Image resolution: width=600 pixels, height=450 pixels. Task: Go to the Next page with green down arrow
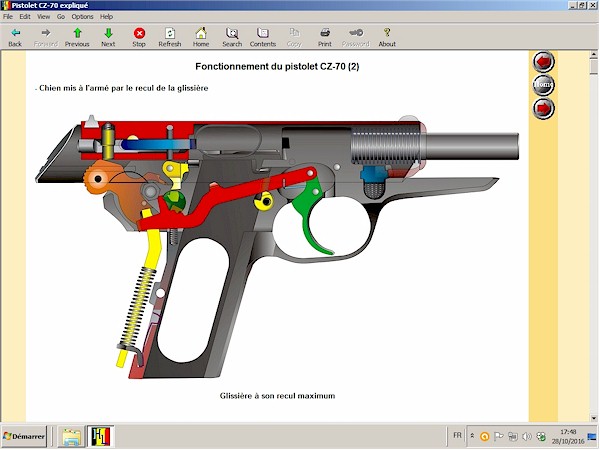coord(108,37)
